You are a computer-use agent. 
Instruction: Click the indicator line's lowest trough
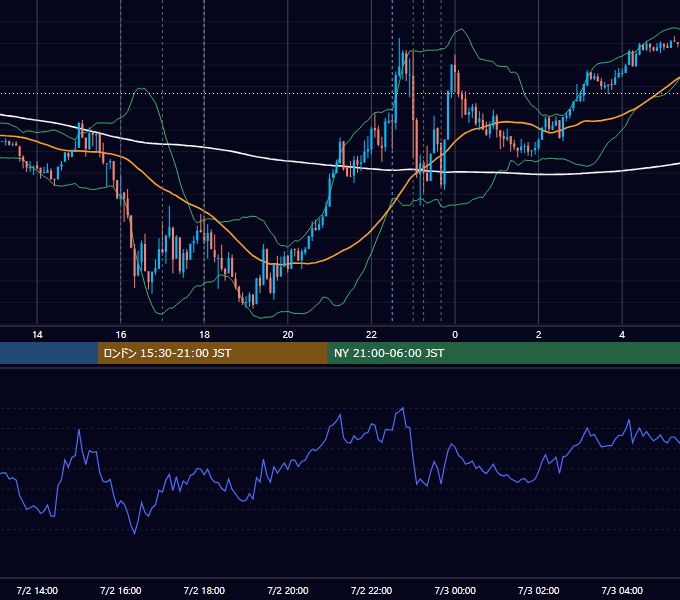134,533
